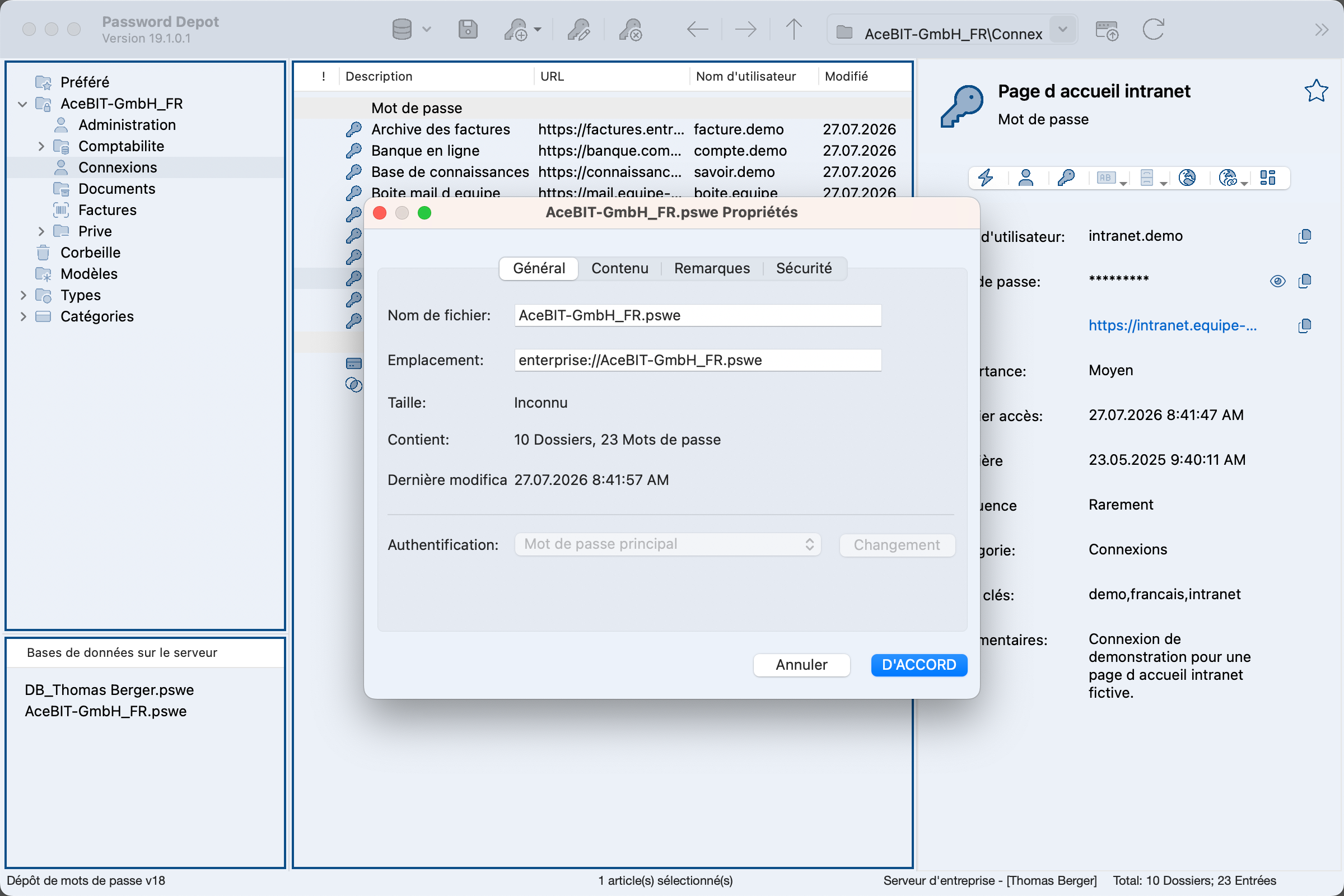Open the Corbeille trash folder
The image size is (1344, 896).
click(90, 253)
